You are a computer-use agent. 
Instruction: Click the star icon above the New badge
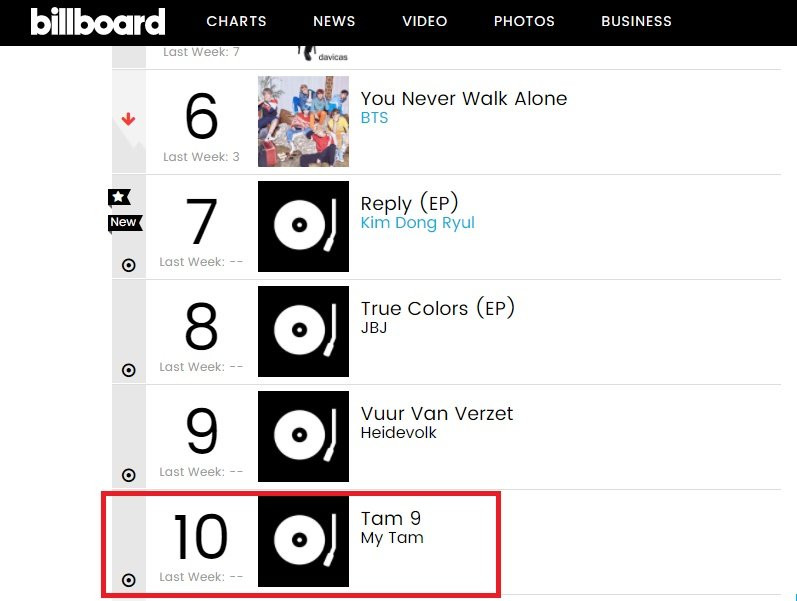pyautogui.click(x=120, y=197)
